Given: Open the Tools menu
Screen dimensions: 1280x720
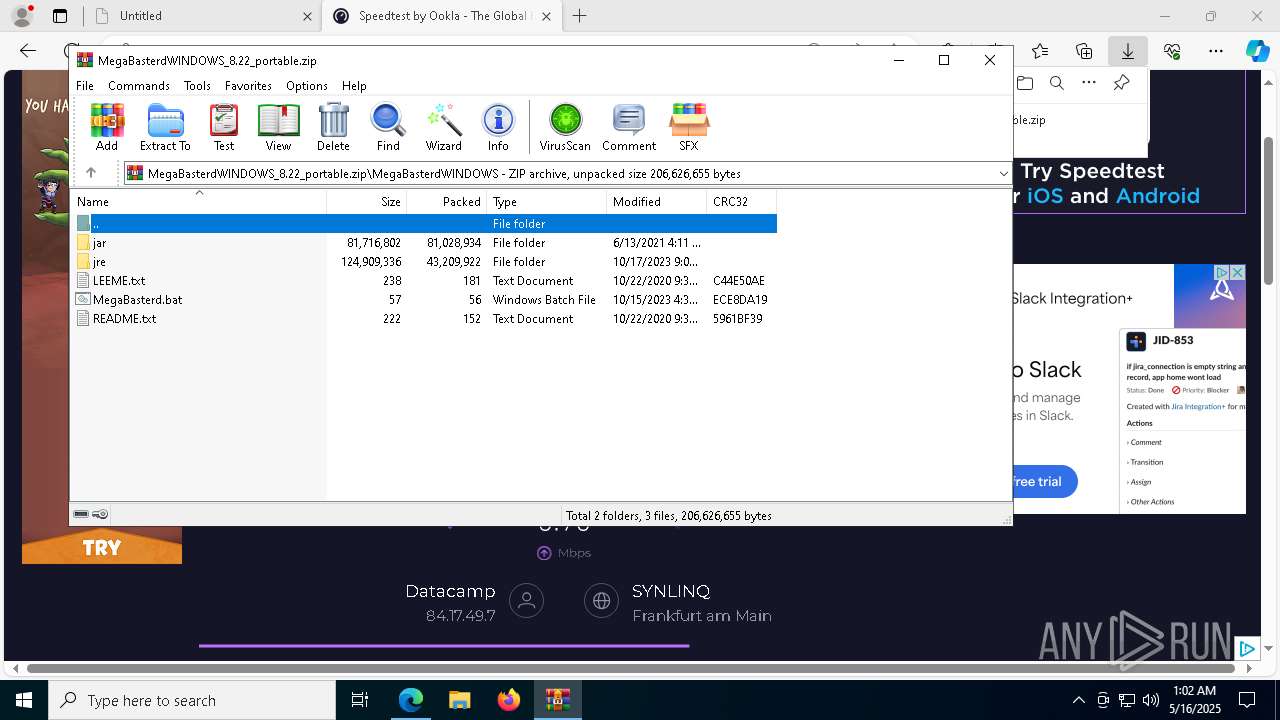Looking at the screenshot, I should pos(197,86).
